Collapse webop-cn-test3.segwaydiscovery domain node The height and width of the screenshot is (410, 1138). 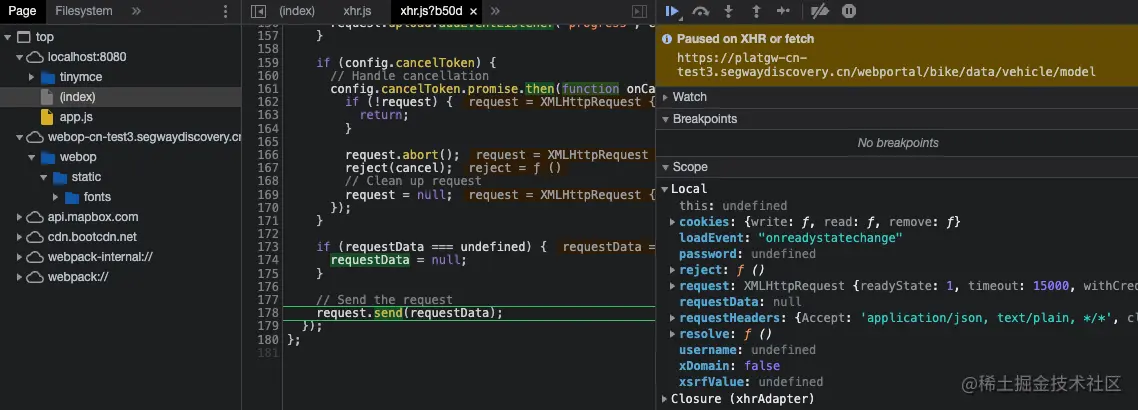pyautogui.click(x=20, y=137)
